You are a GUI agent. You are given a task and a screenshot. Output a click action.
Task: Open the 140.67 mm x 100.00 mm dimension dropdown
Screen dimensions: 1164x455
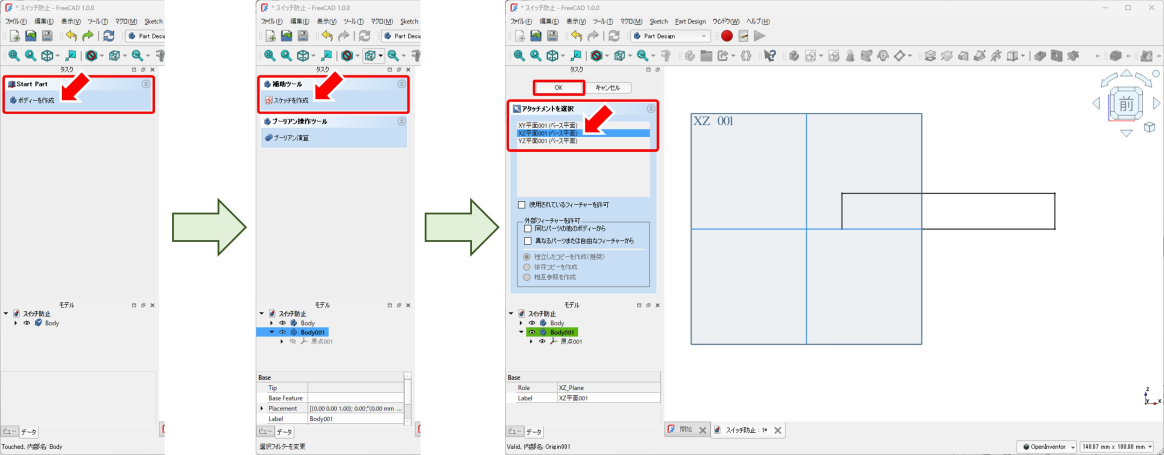pos(1112,446)
